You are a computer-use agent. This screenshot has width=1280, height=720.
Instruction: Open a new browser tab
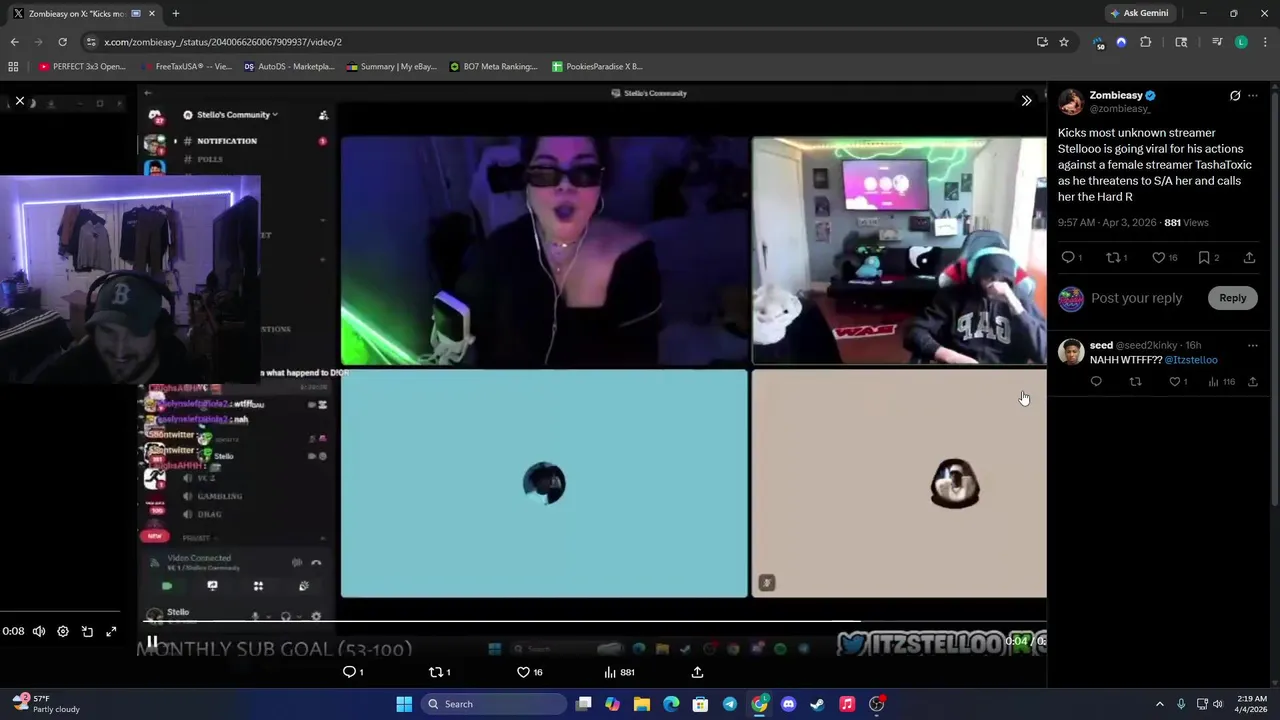[x=176, y=13]
